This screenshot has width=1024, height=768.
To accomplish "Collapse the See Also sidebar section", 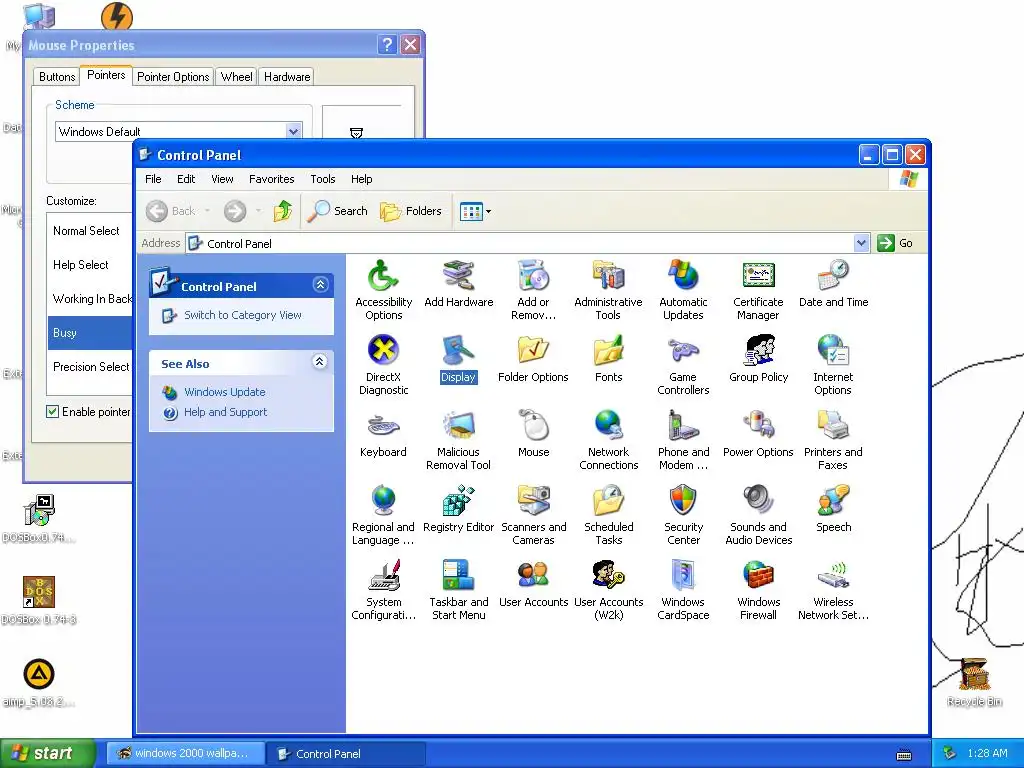I will tap(319, 362).
